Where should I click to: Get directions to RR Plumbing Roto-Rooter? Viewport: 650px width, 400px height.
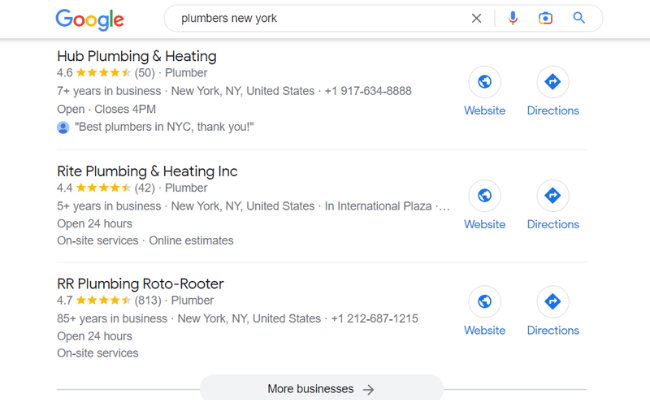553,301
